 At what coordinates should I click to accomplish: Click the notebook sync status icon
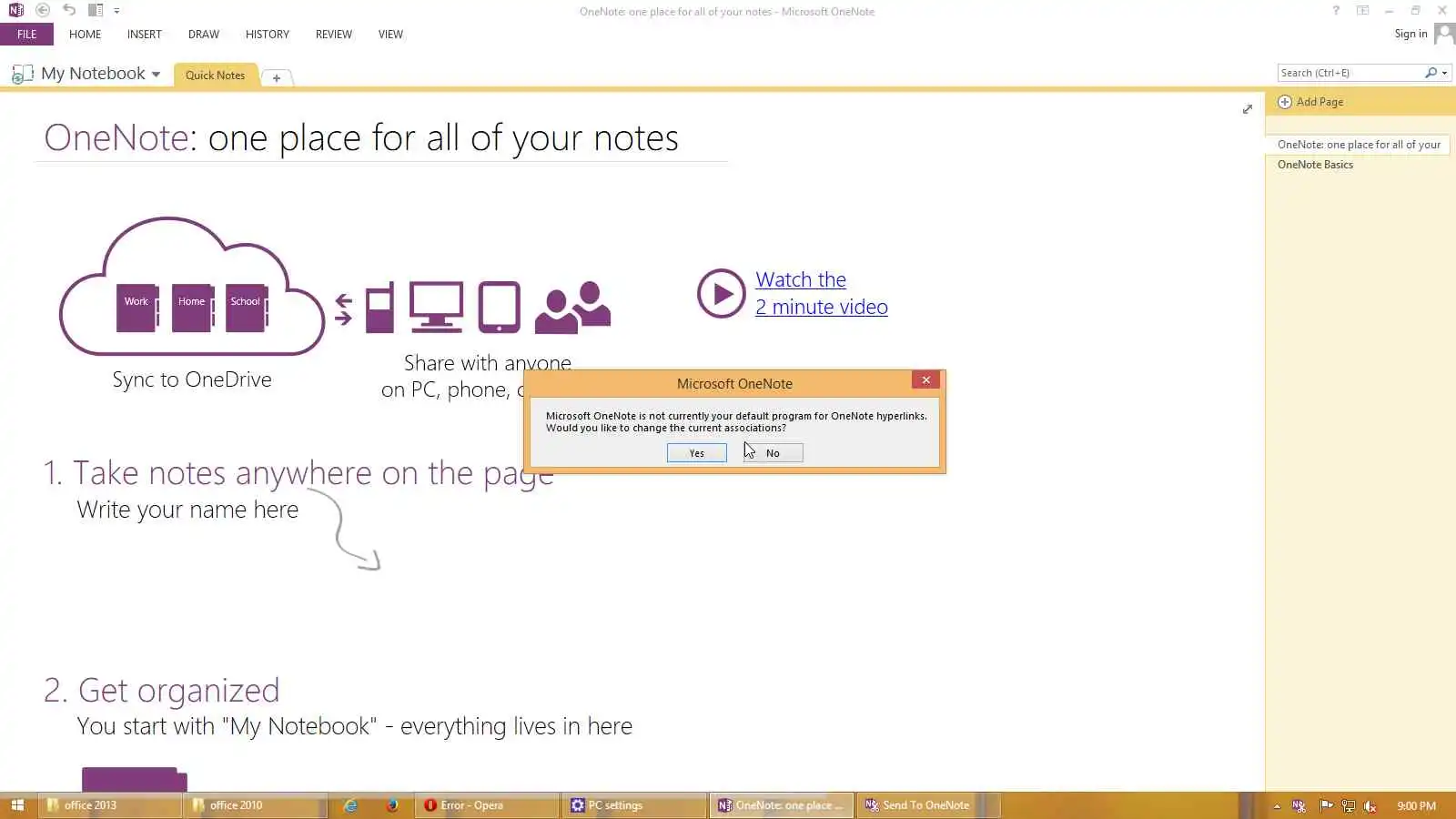click(x=22, y=75)
